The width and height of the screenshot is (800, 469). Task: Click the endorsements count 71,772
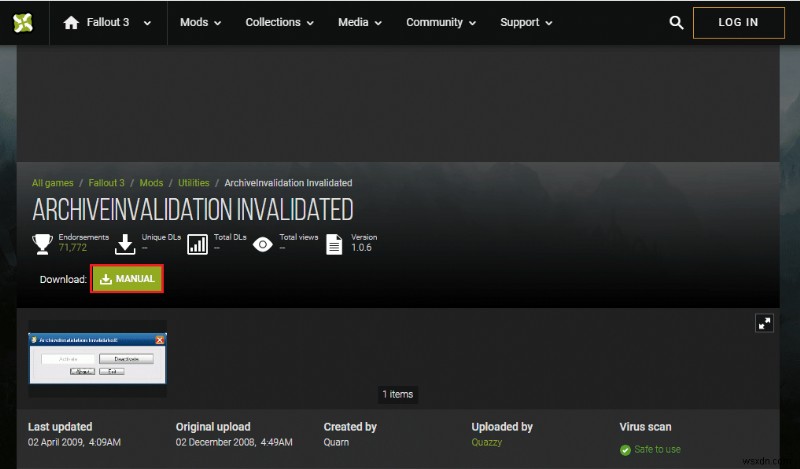tap(72, 248)
